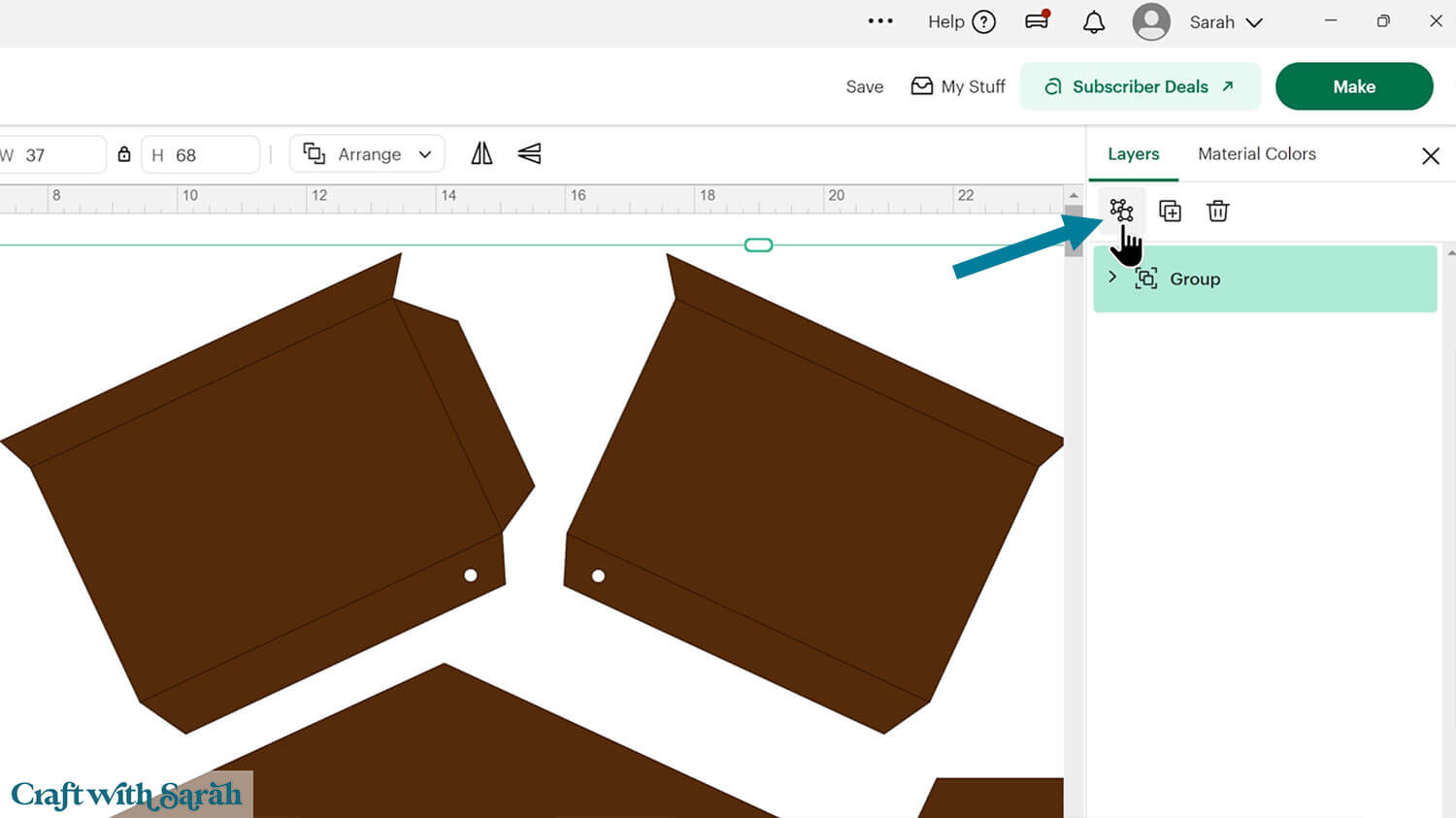Switch to the Material Colors tab
The image size is (1456, 818).
[1256, 153]
